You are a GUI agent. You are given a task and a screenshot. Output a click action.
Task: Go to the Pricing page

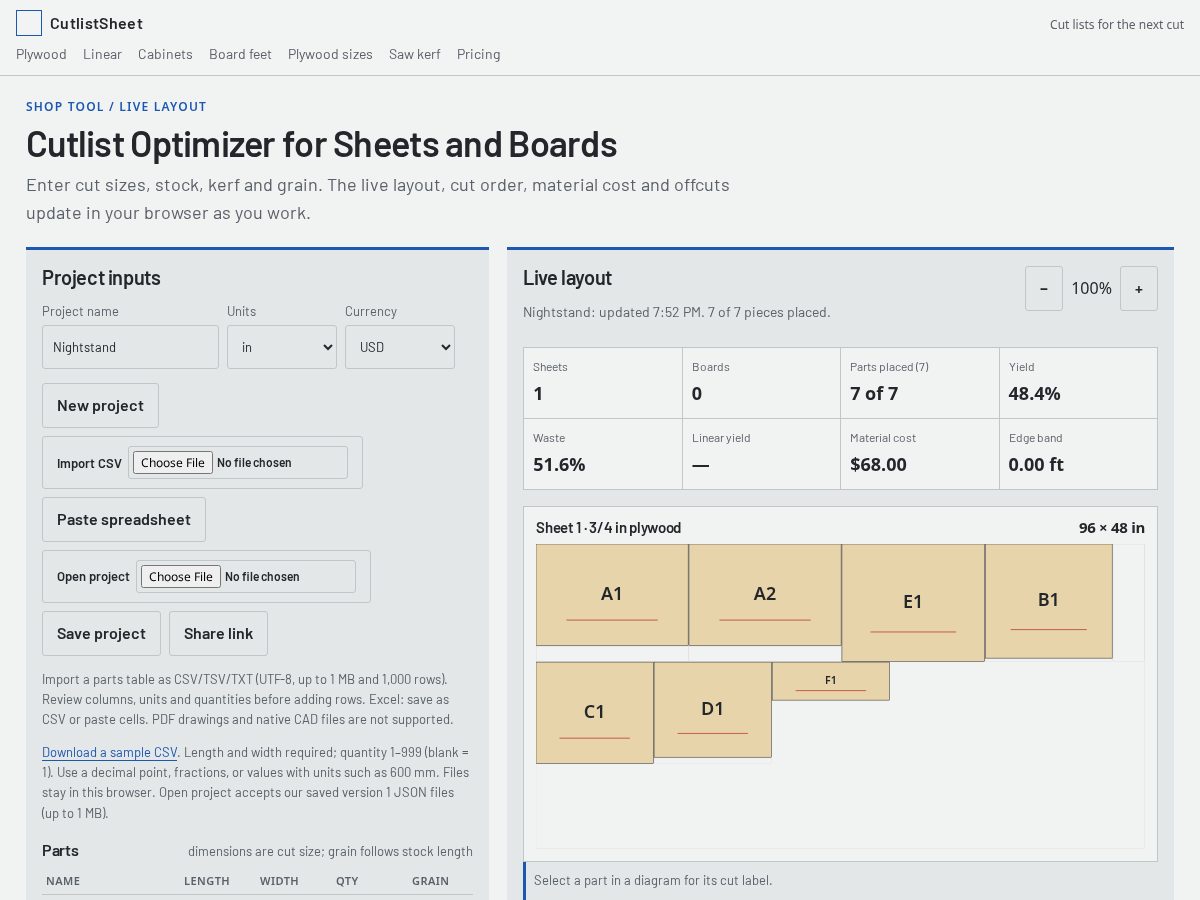[479, 54]
